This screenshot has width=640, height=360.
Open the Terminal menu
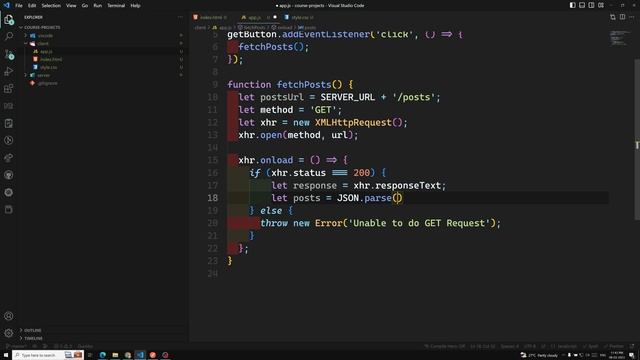[116, 6]
